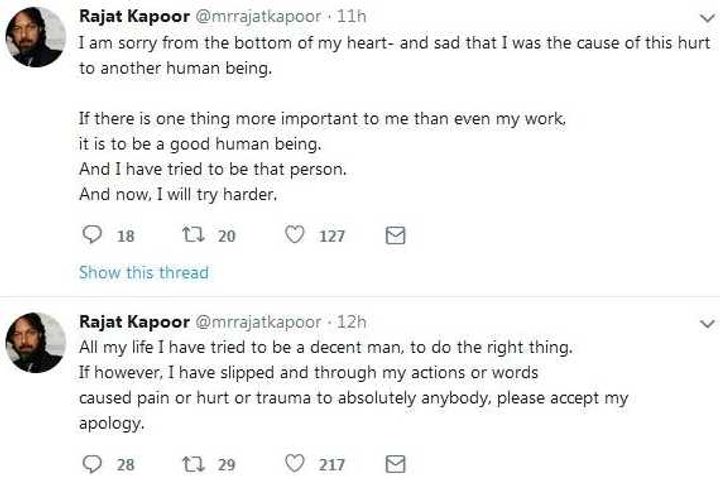720x480 pixels.
Task: Click the profile avatar on second tweet
Action: 35,343
